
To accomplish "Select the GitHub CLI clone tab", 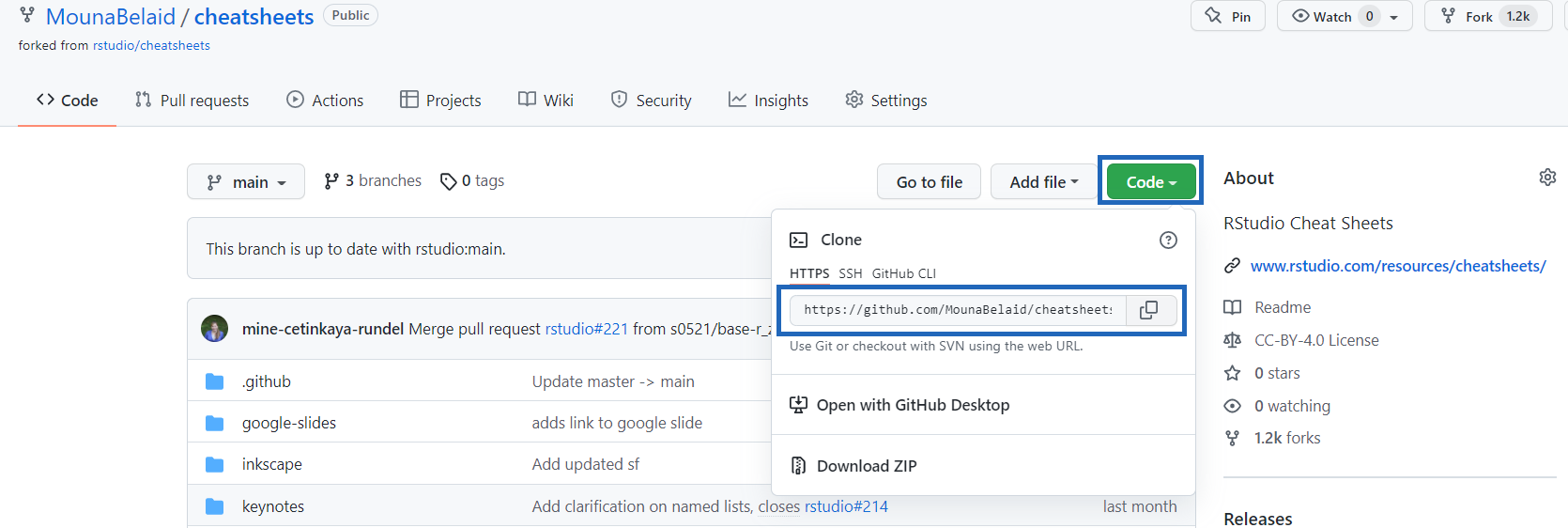I will coord(904,273).
